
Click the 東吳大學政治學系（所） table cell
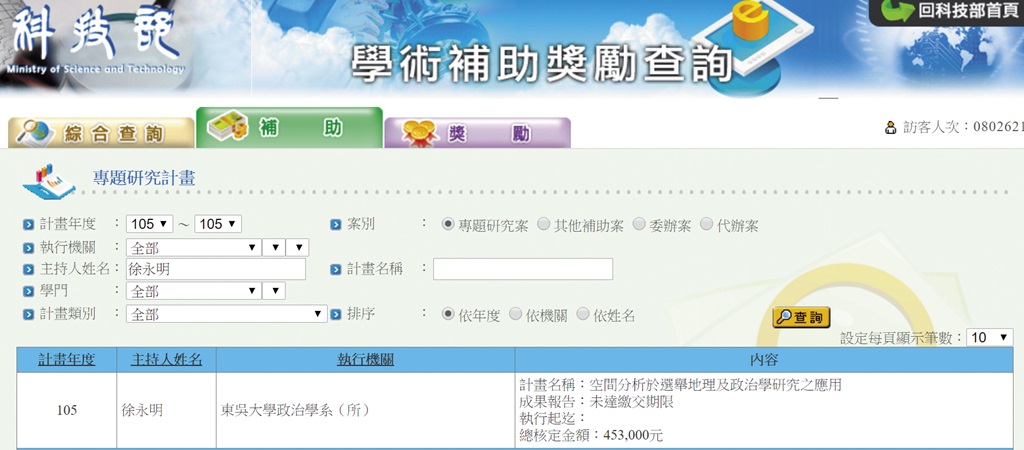[x=366, y=410]
